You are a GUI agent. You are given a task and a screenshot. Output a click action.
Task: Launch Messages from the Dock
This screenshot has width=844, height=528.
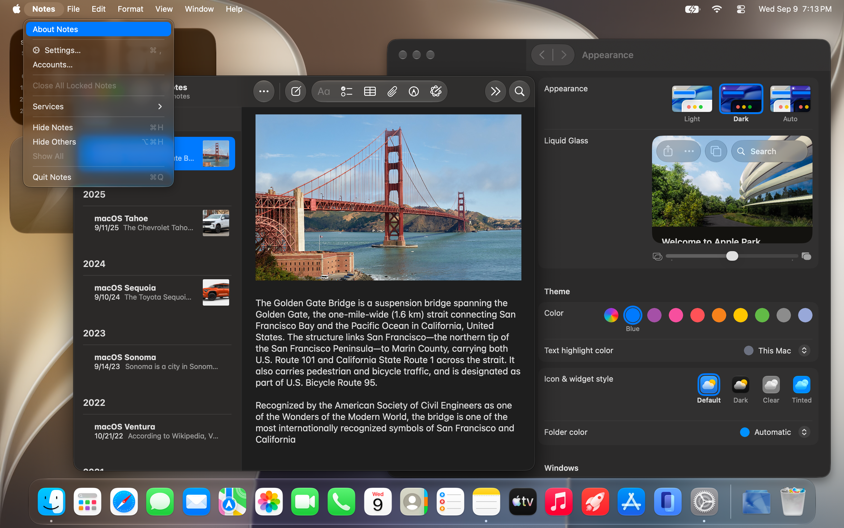tap(160, 502)
